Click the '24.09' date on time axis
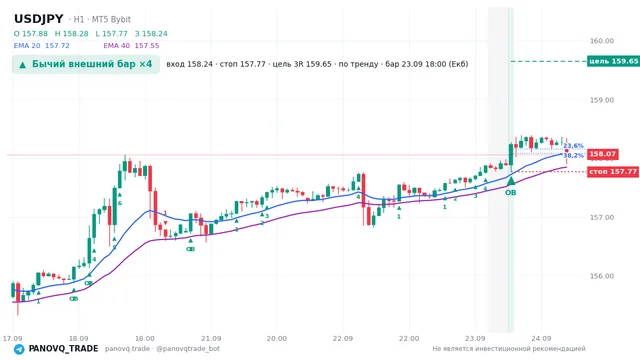 pyautogui.click(x=541, y=338)
